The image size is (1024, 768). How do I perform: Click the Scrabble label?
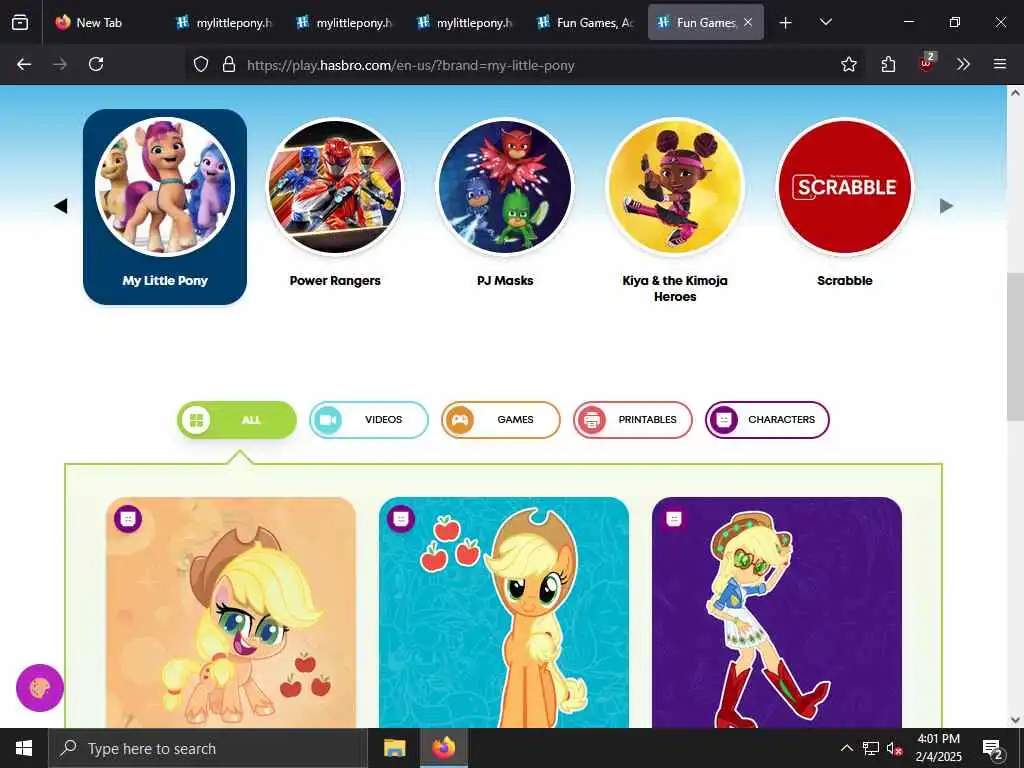pyautogui.click(x=845, y=281)
